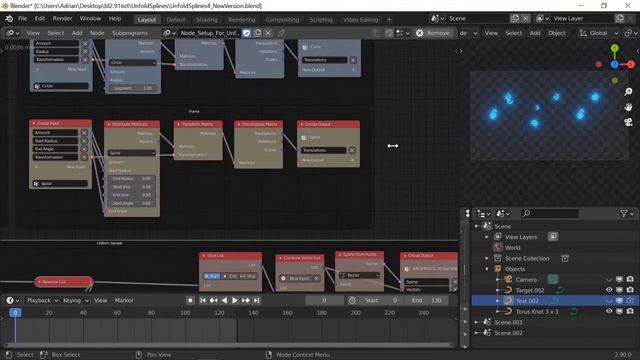
Task: Click the zoom magnifier in the 3D viewport
Action: pyautogui.click(x=628, y=92)
